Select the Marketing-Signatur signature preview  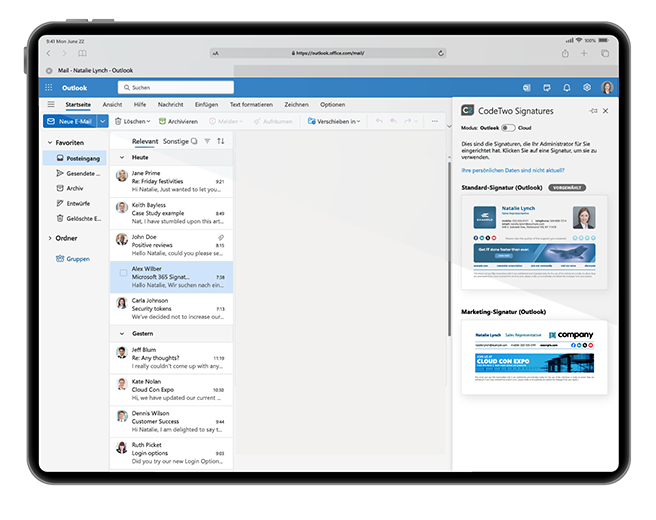pos(534,357)
